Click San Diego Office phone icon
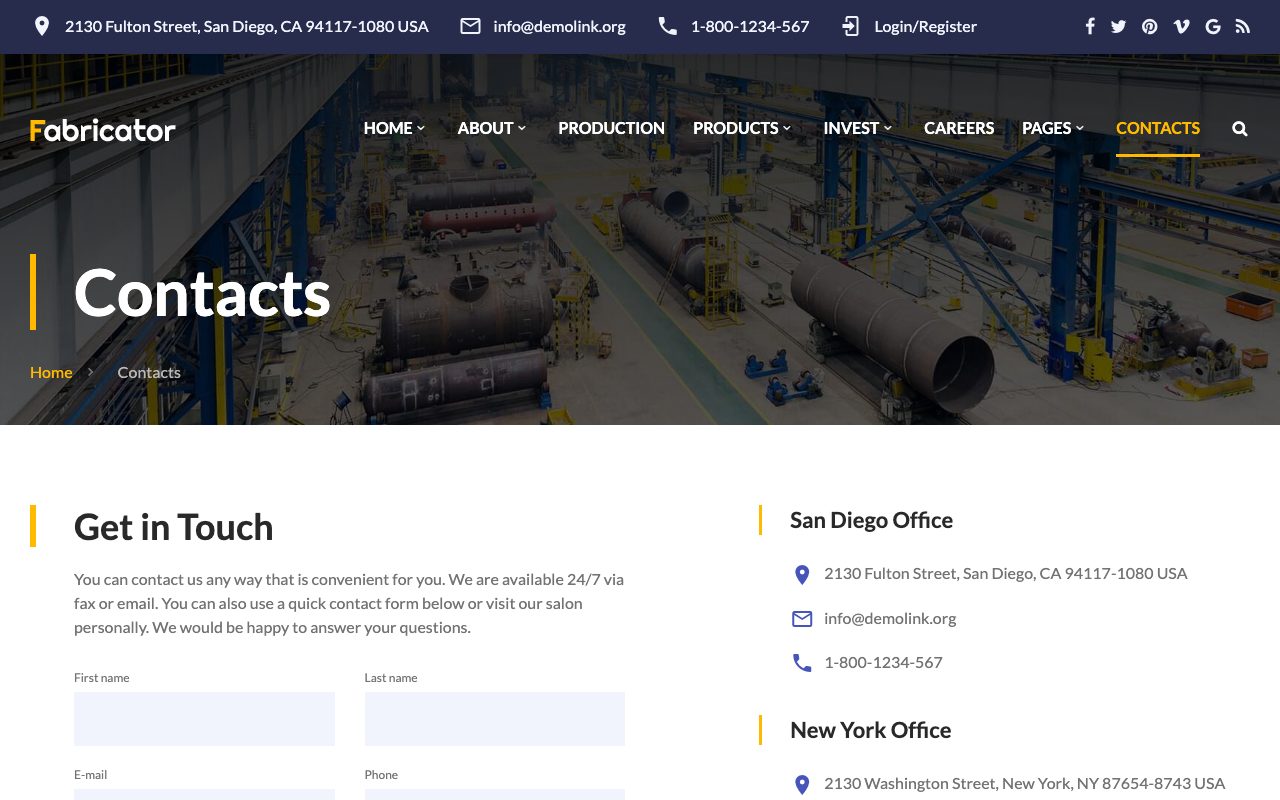This screenshot has width=1280, height=800. (802, 663)
